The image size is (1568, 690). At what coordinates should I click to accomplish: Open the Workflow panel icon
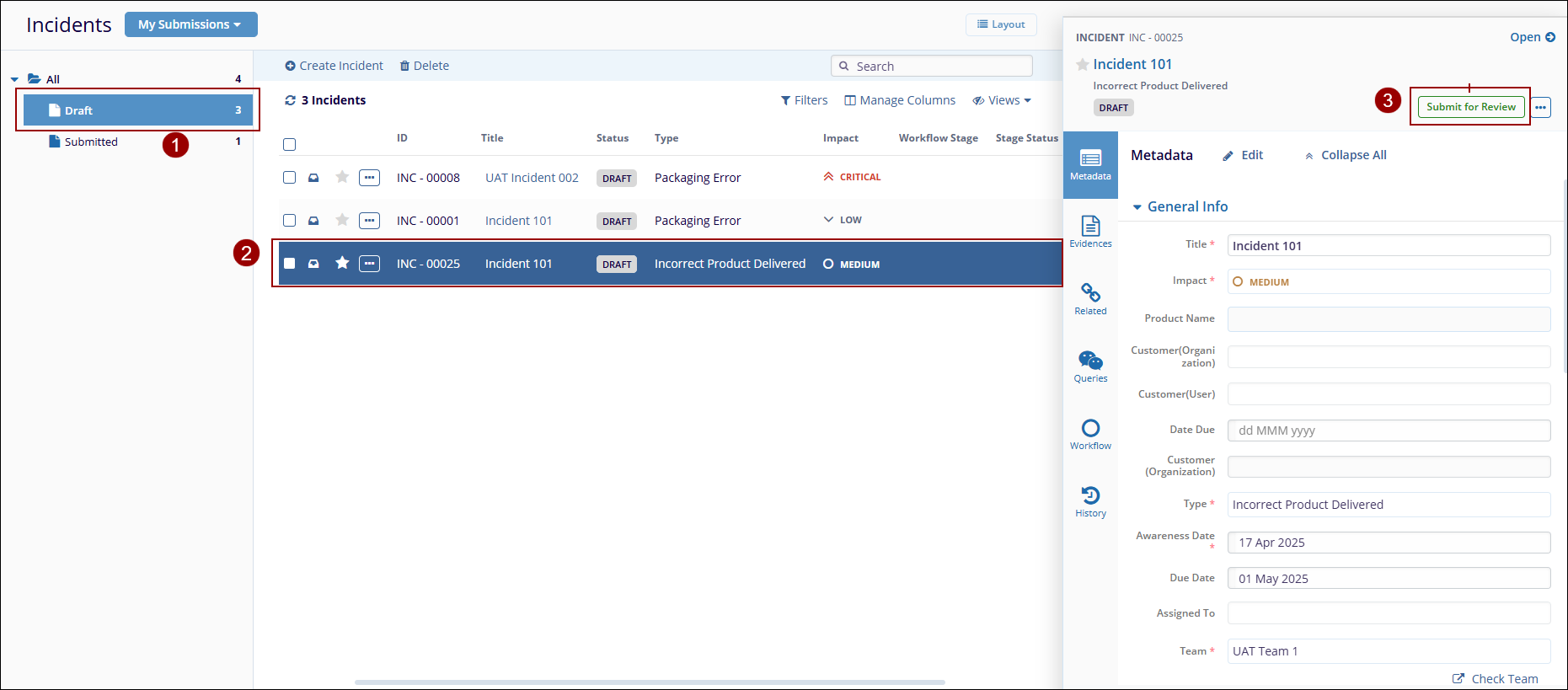pyautogui.click(x=1090, y=433)
